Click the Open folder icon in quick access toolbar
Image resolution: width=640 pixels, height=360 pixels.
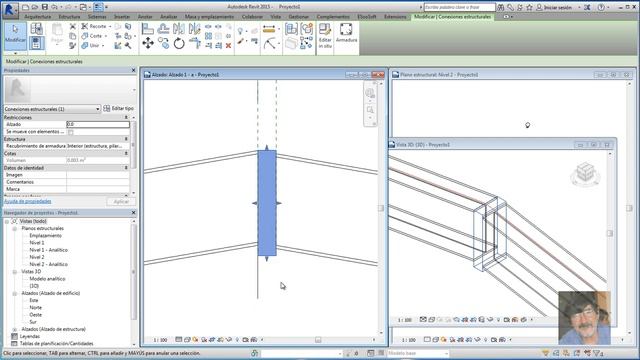click(x=35, y=7)
